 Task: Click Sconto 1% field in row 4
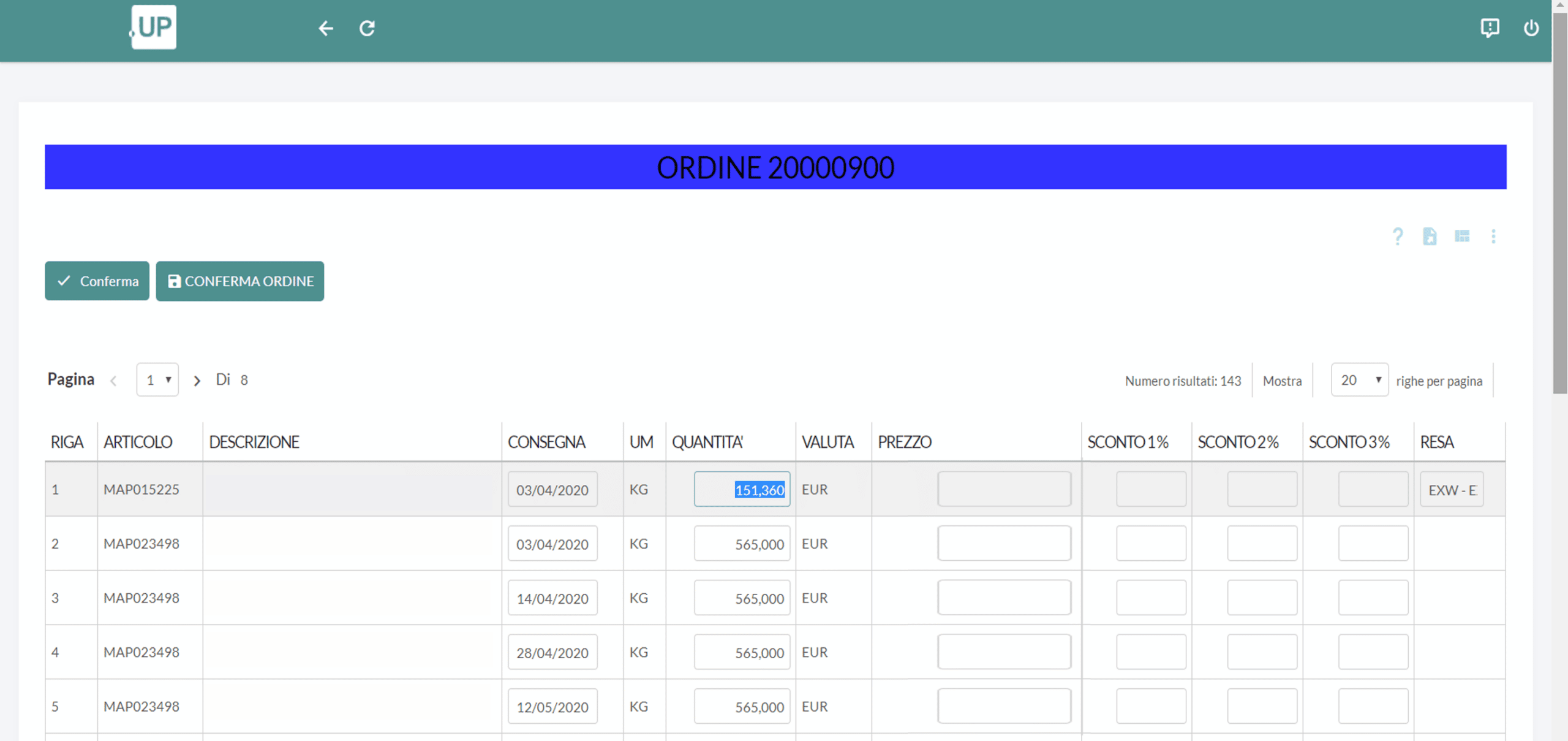[x=1151, y=652]
